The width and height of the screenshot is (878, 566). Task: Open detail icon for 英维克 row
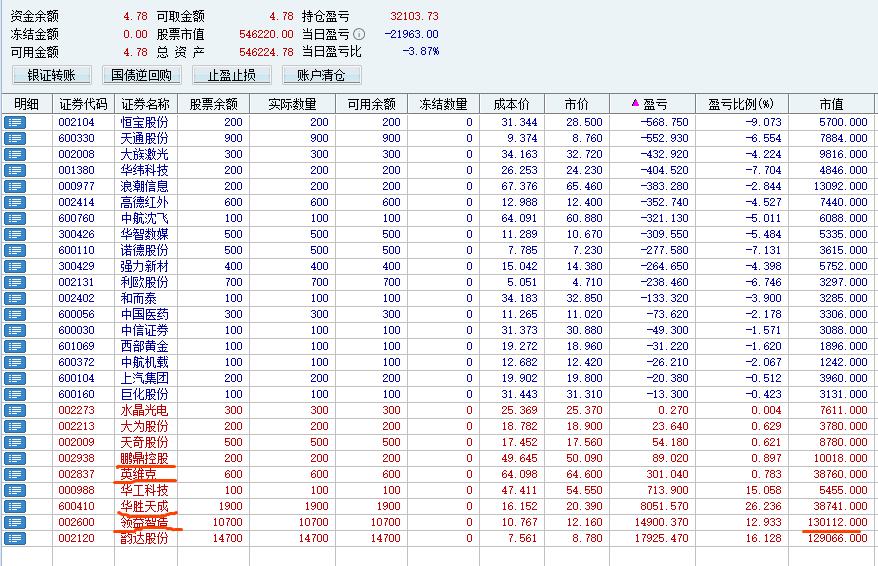point(15,475)
